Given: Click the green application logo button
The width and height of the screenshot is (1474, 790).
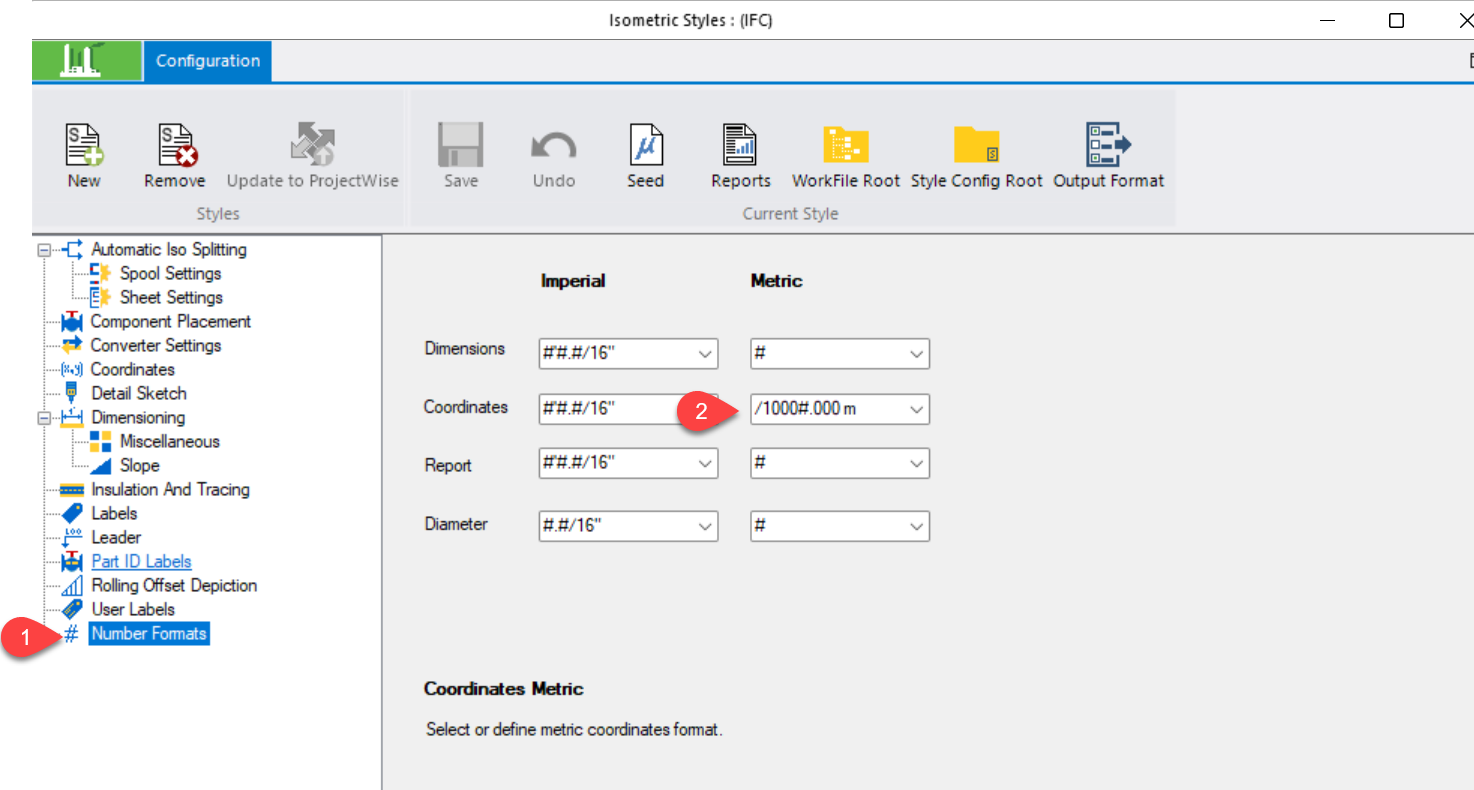Looking at the screenshot, I should click(x=87, y=61).
